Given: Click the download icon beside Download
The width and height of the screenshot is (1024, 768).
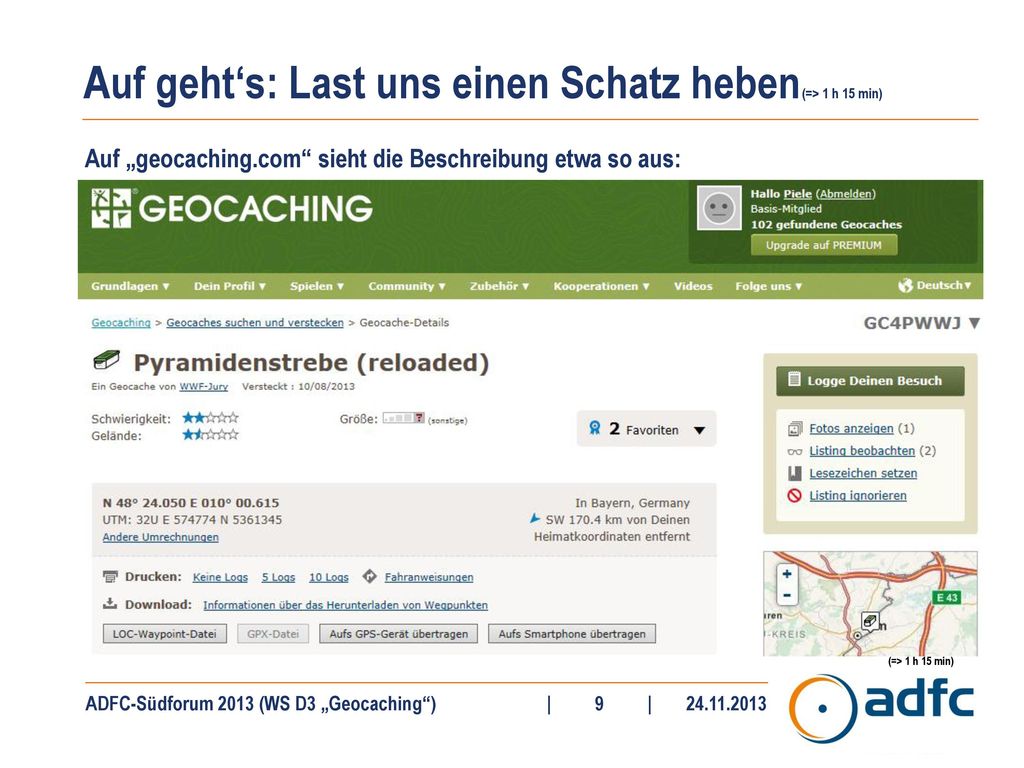Looking at the screenshot, I should click(110, 603).
